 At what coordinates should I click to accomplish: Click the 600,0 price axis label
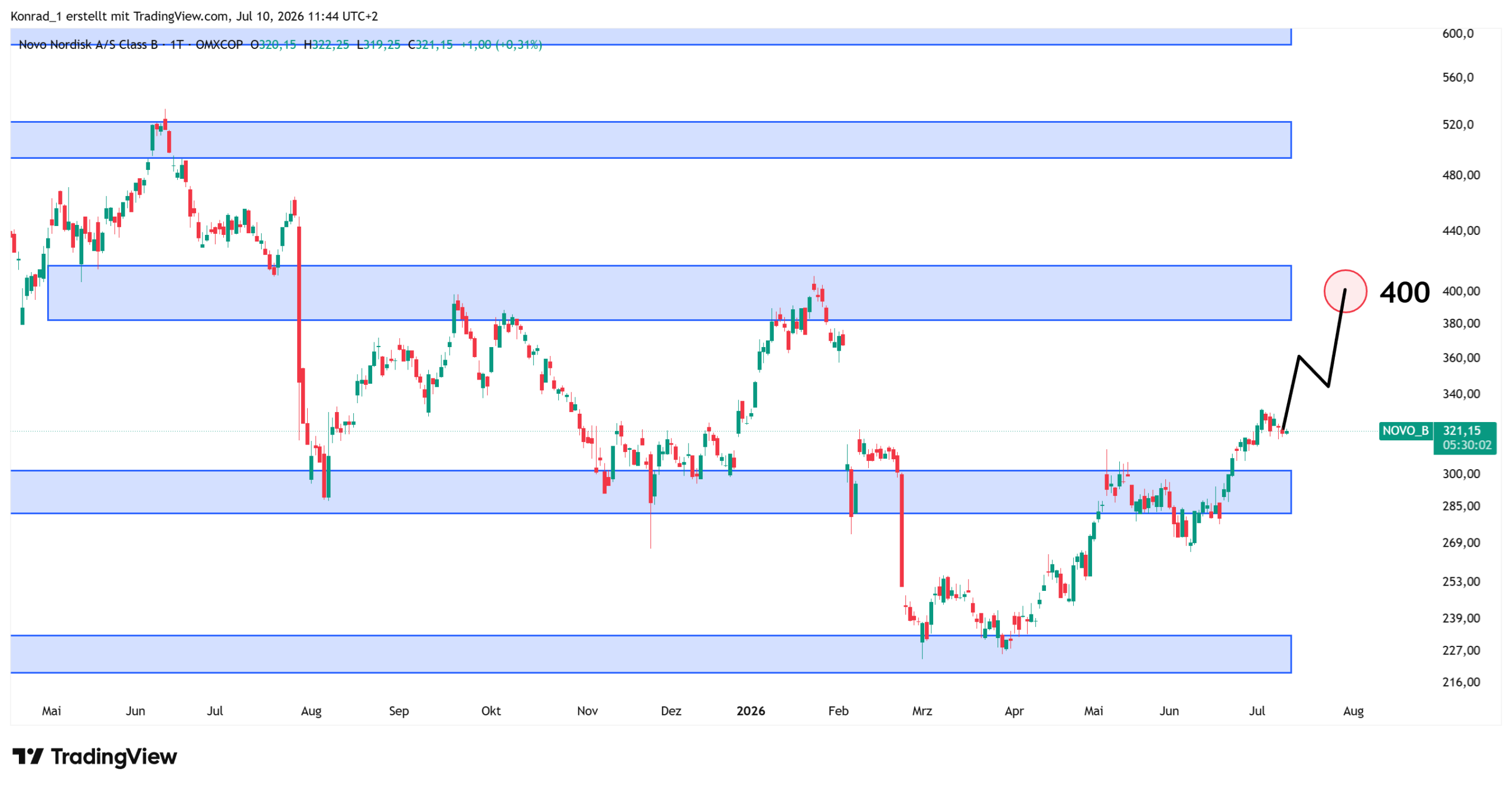tap(1458, 33)
